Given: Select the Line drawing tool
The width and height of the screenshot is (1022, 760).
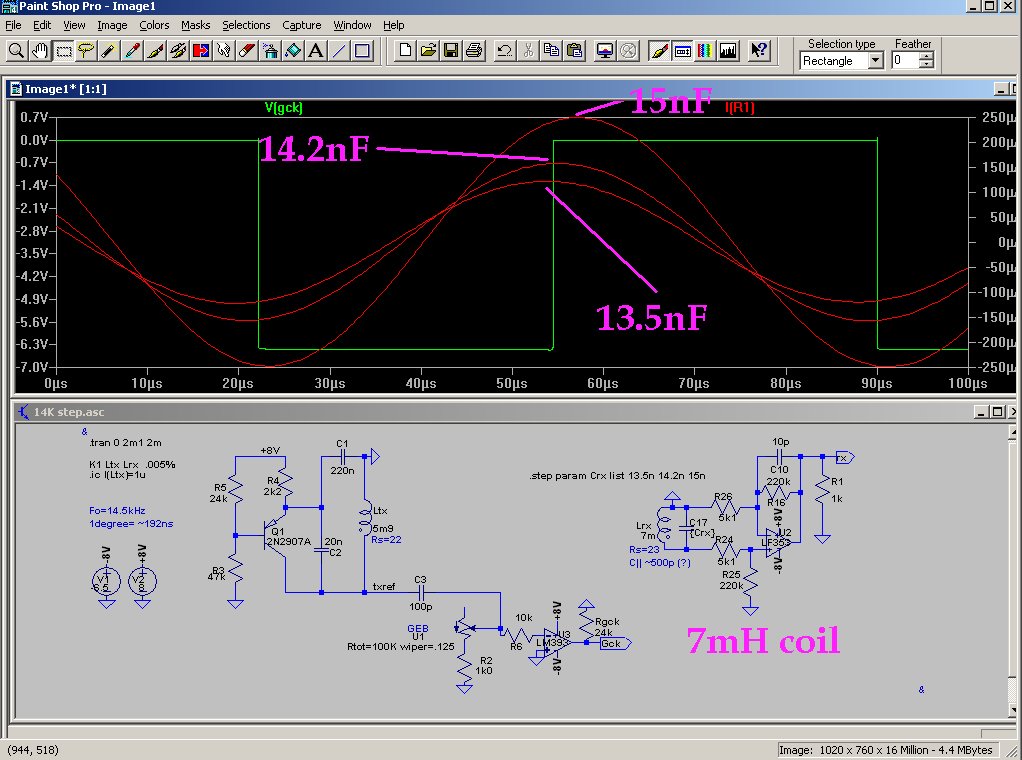Looking at the screenshot, I should tap(340, 50).
